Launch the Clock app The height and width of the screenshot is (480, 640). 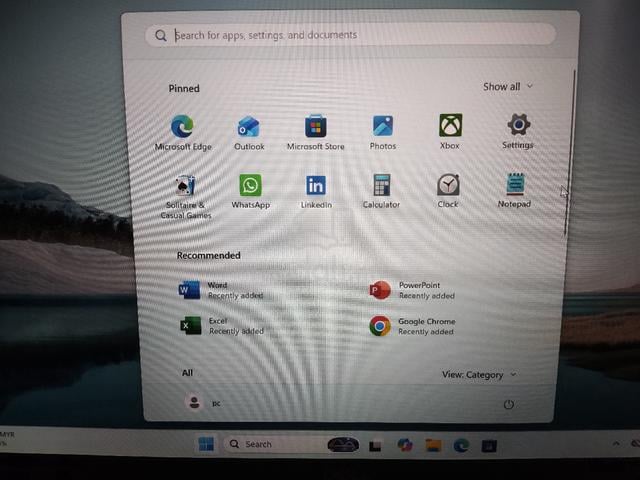point(448,191)
